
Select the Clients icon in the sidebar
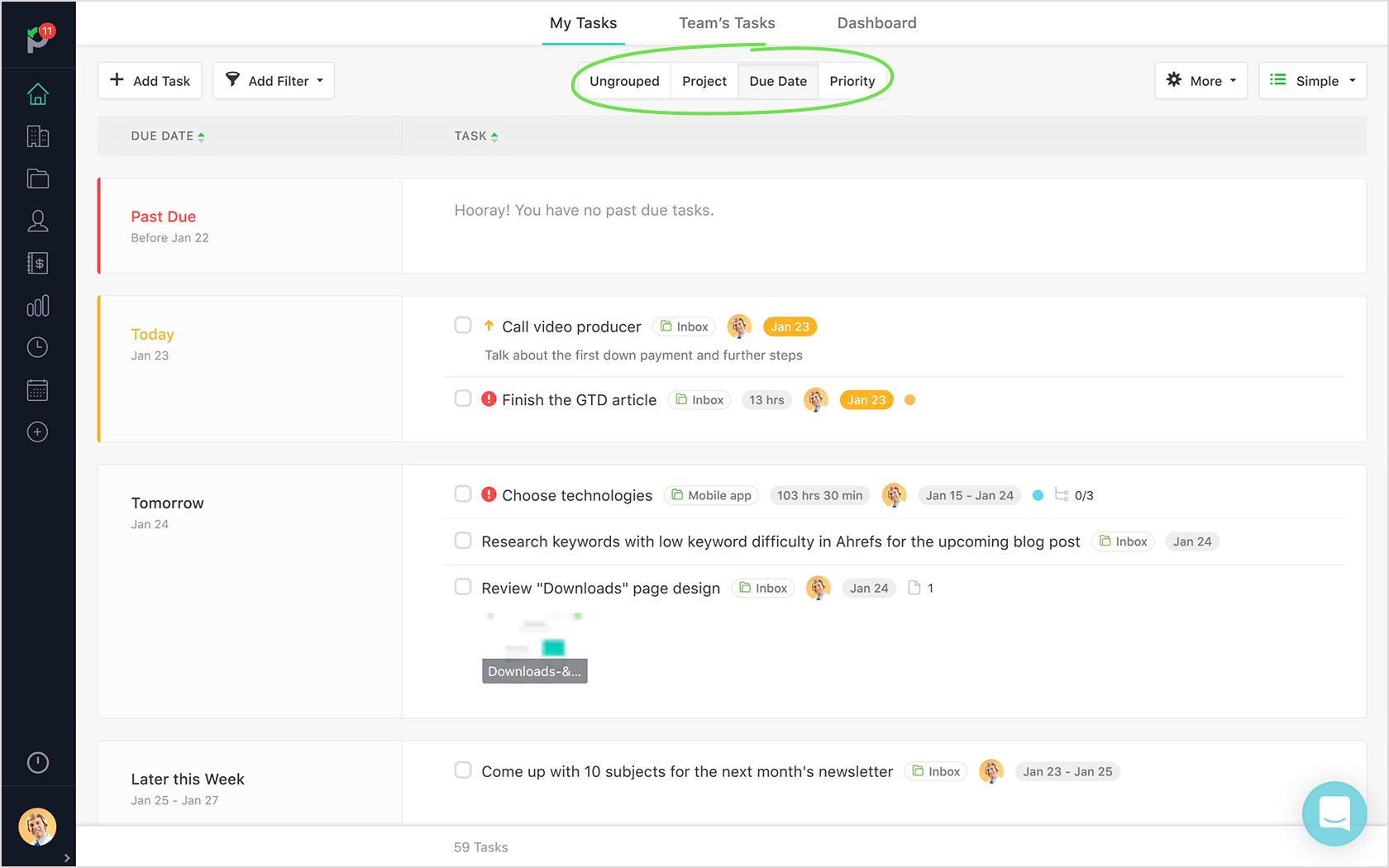[x=38, y=136]
